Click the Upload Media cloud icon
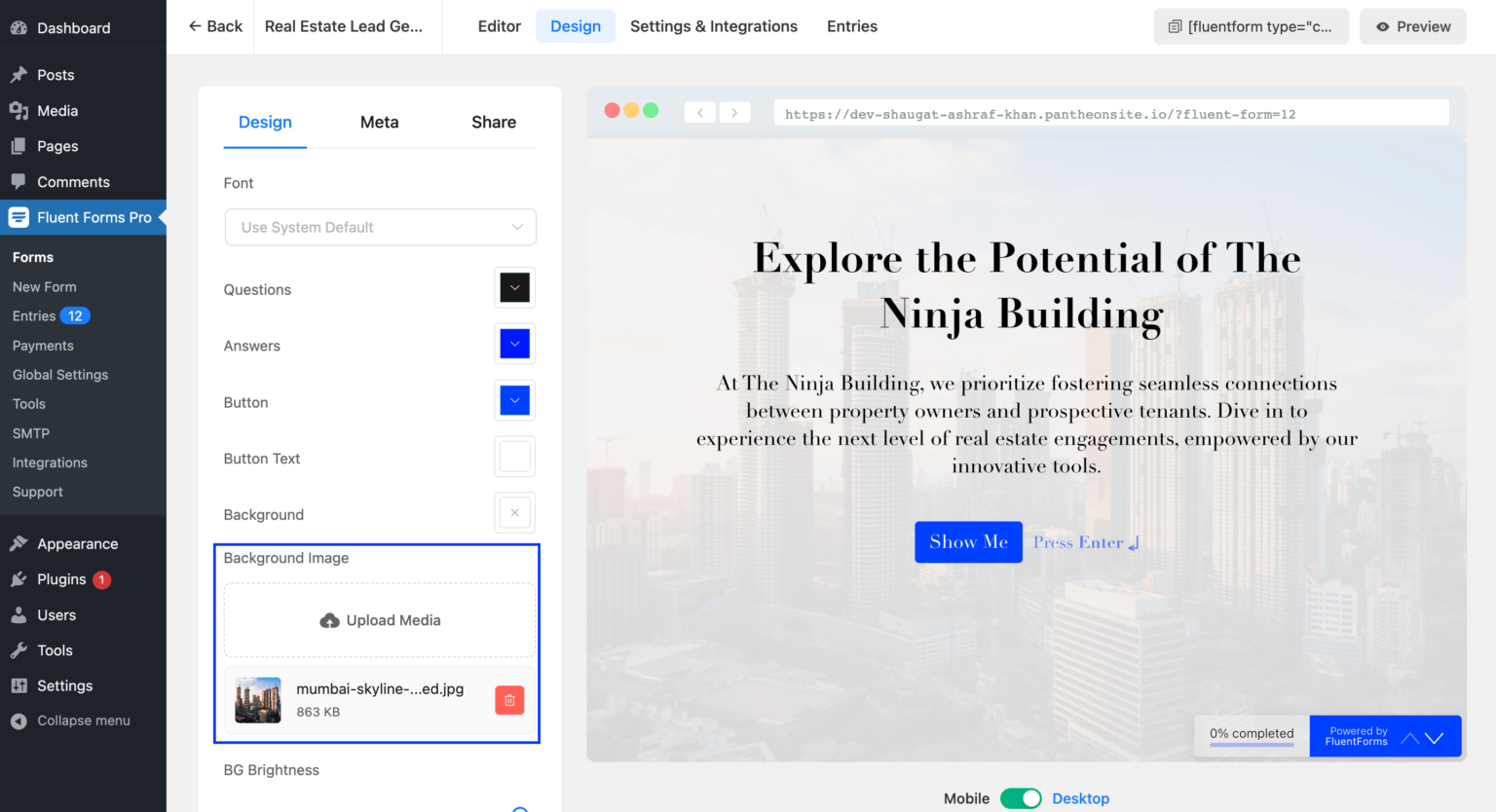Viewport: 1496px width, 812px height. click(330, 620)
